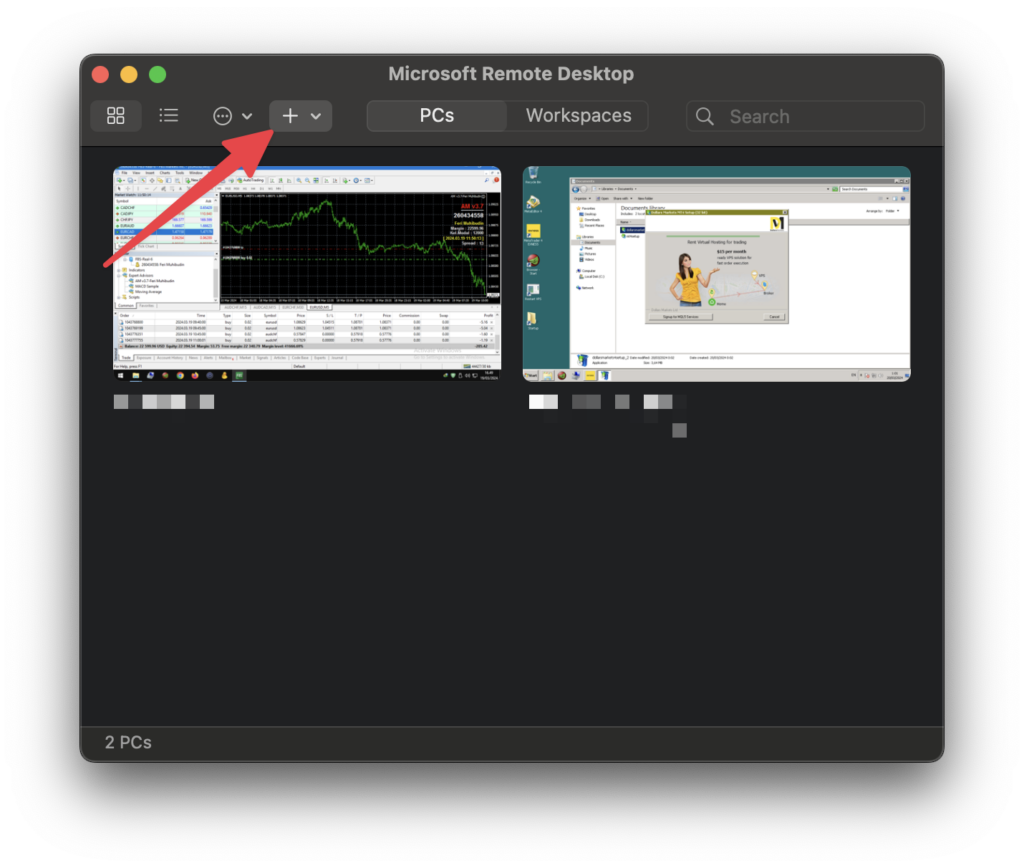Viewport: 1024px width, 868px height.
Task: Switch to list view layout
Action: 168,116
